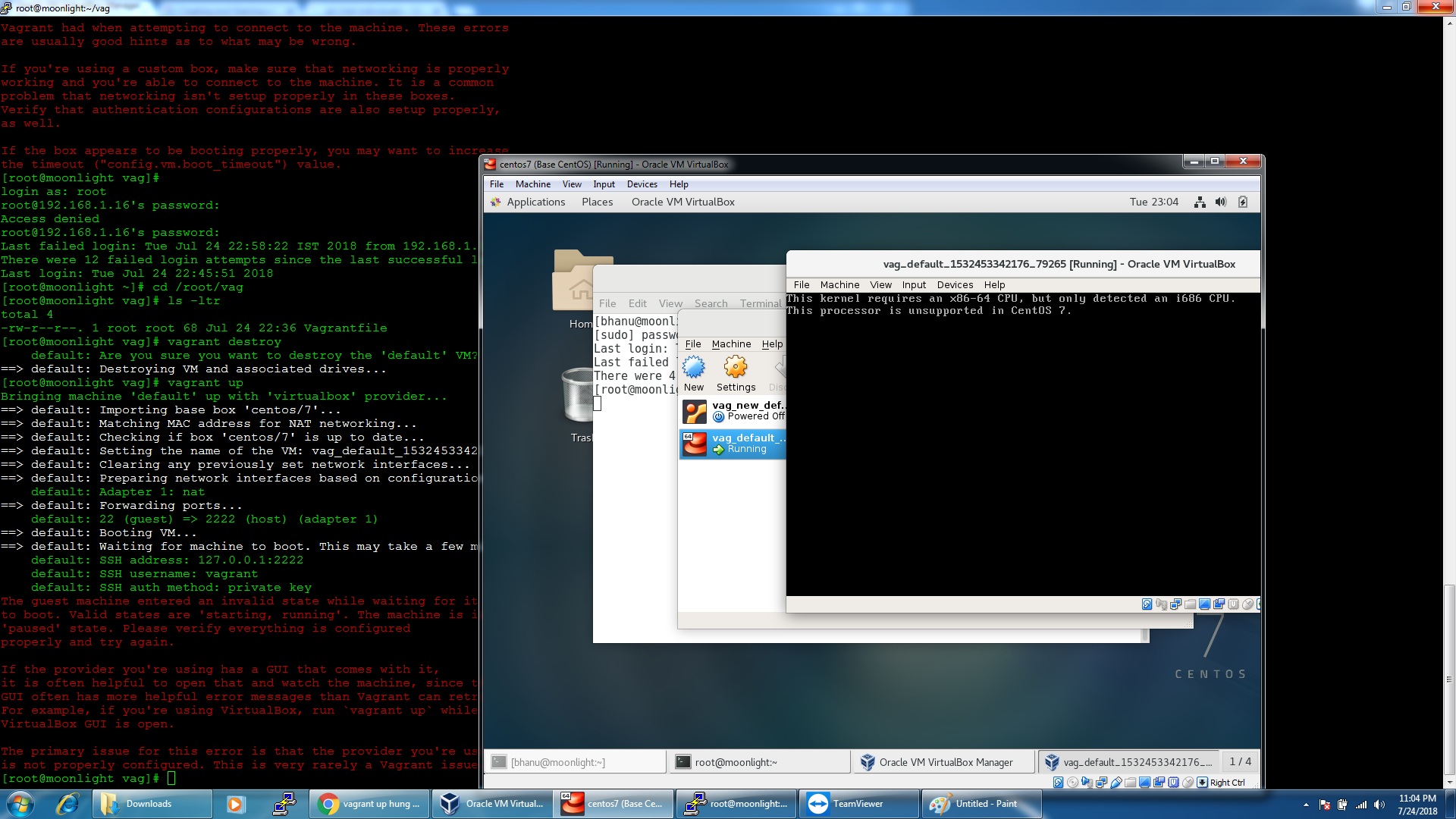Open volume indicator in CentOS top bar
Viewport: 1456px width, 819px height.
[x=1221, y=202]
